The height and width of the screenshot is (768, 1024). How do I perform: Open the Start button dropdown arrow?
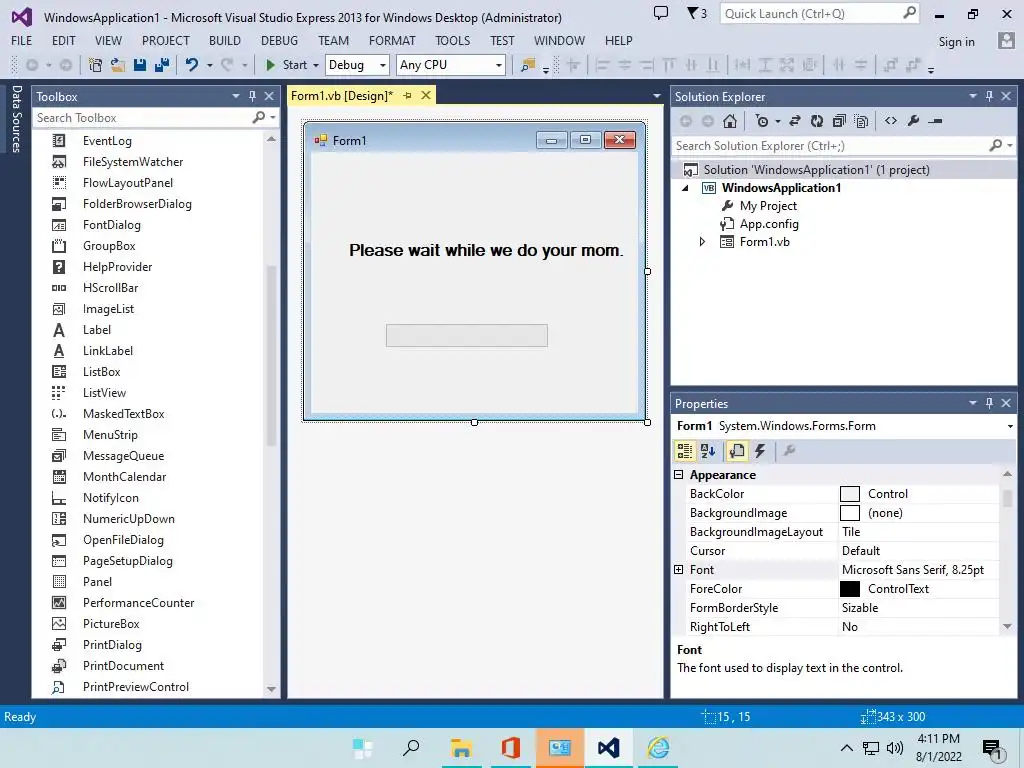click(316, 65)
